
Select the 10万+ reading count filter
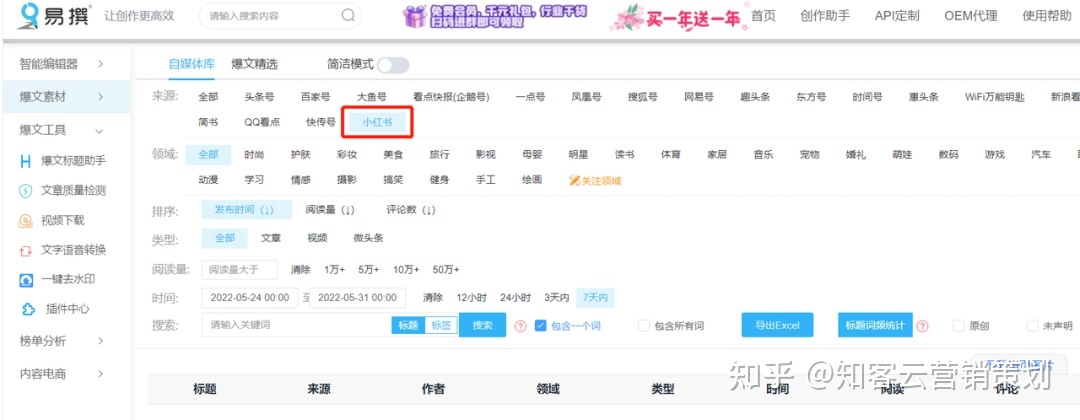(x=407, y=270)
